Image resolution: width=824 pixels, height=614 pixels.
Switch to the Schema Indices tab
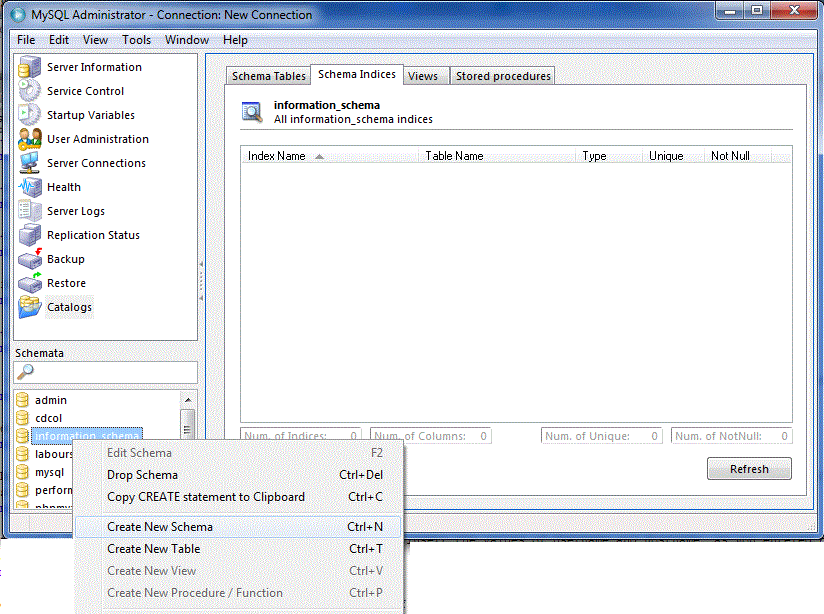(357, 75)
